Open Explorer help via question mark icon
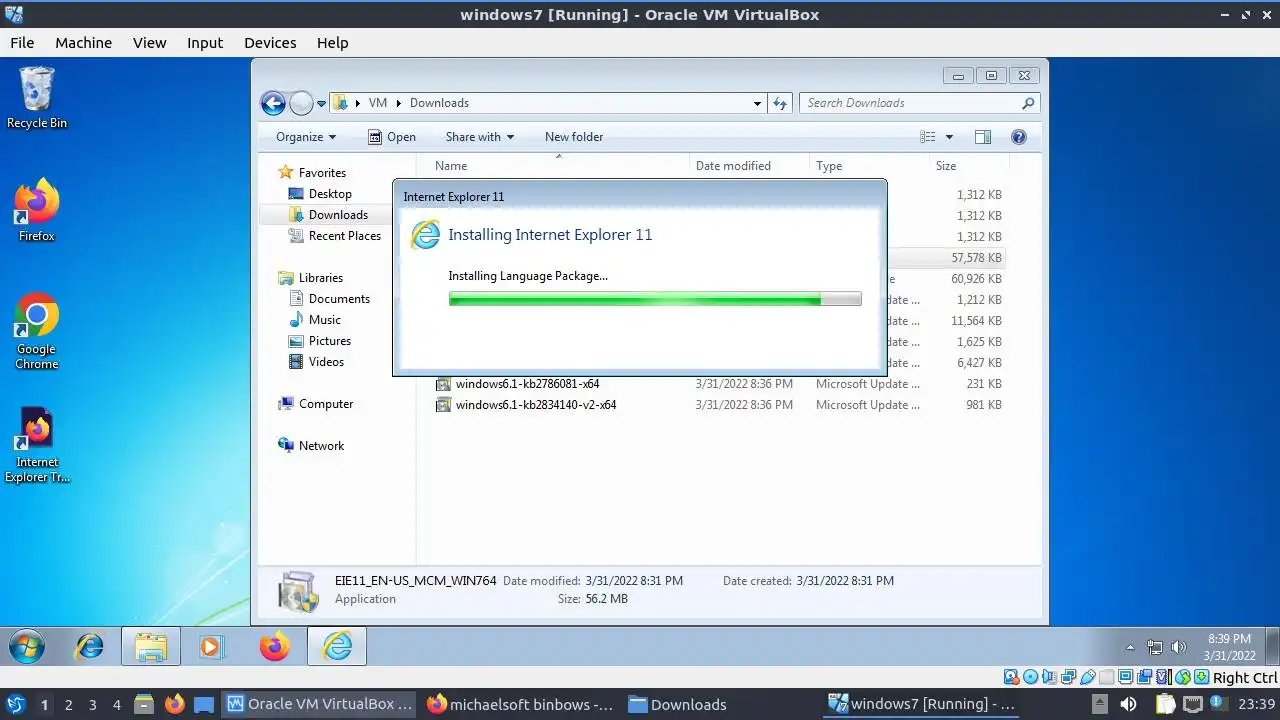Screen dimensions: 1280x720 coord(1019,137)
